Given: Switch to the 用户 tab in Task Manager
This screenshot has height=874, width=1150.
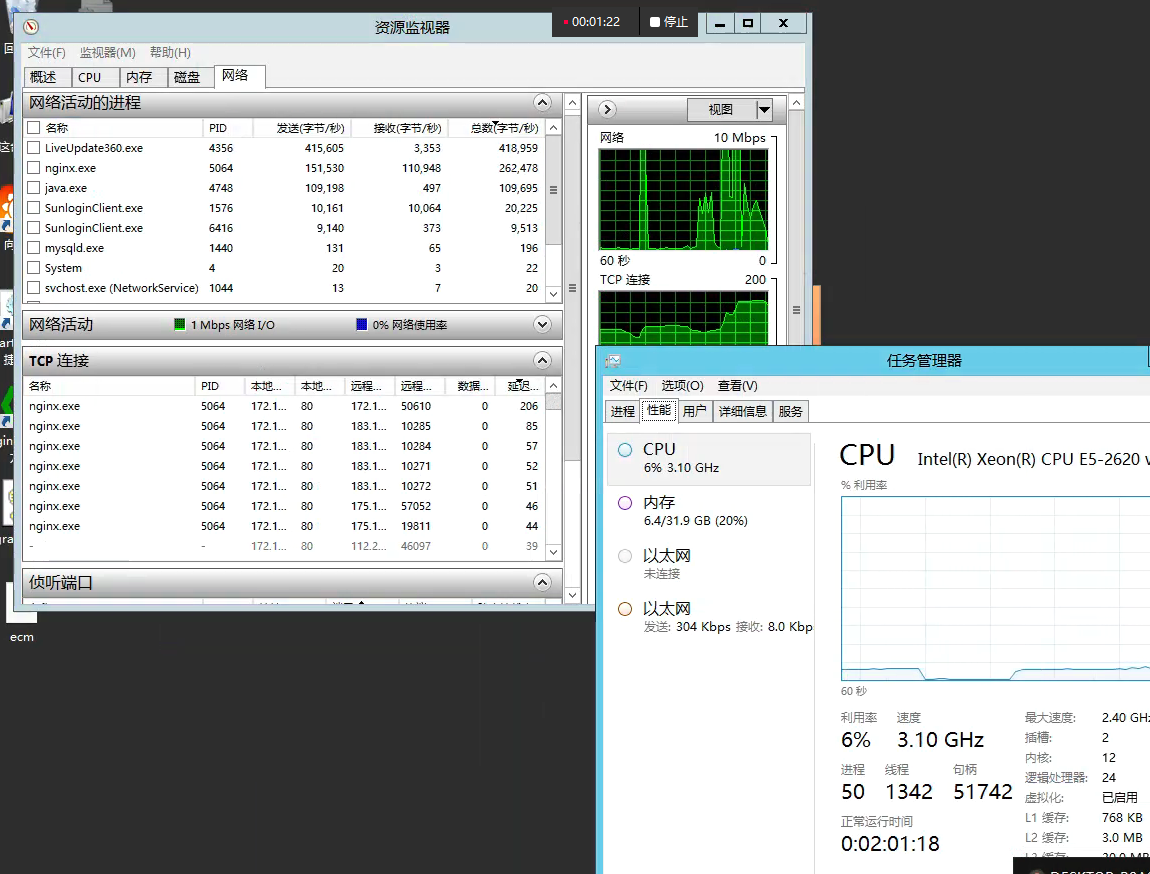Looking at the screenshot, I should click(x=695, y=411).
